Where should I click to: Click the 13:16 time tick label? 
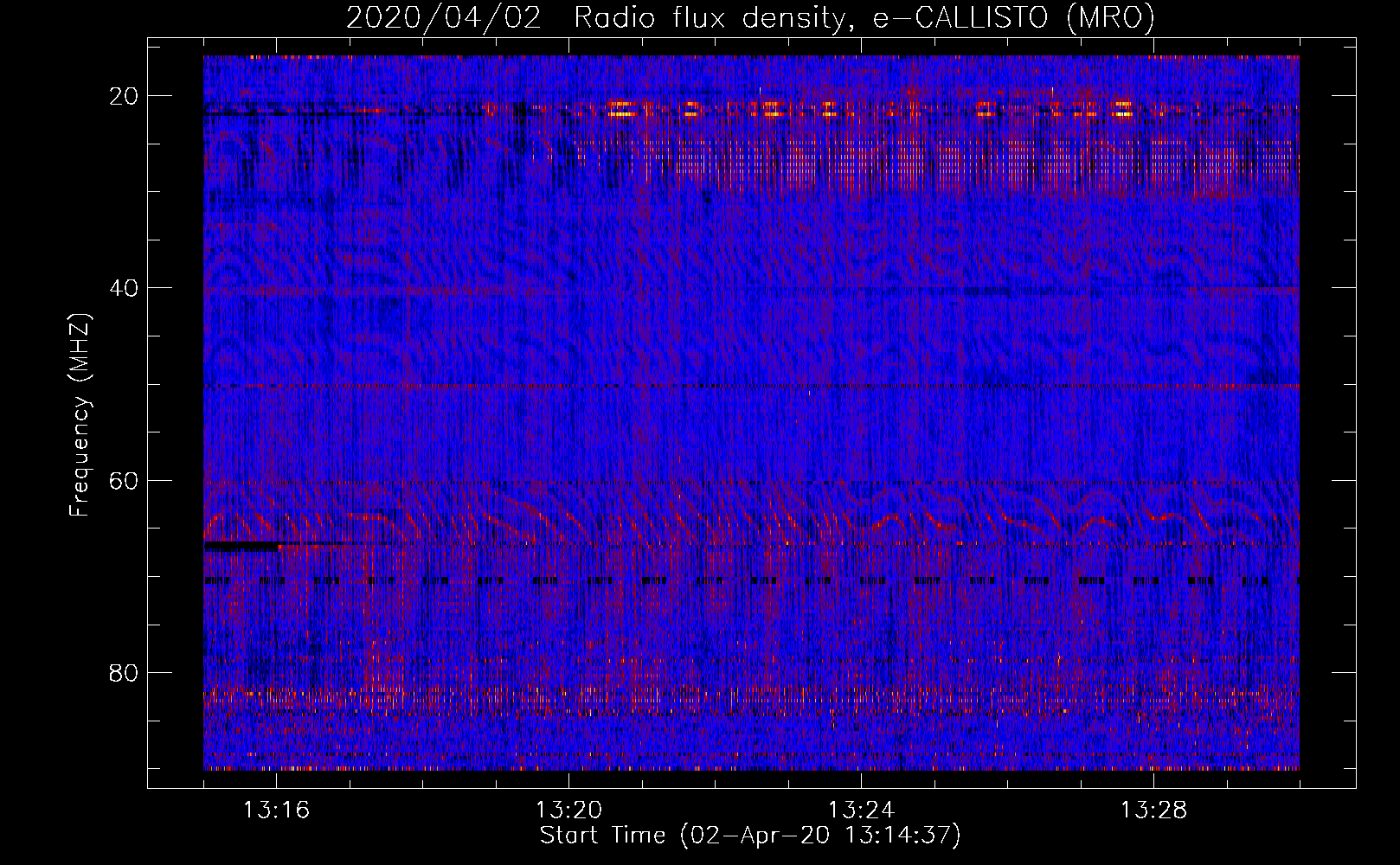click(x=276, y=811)
